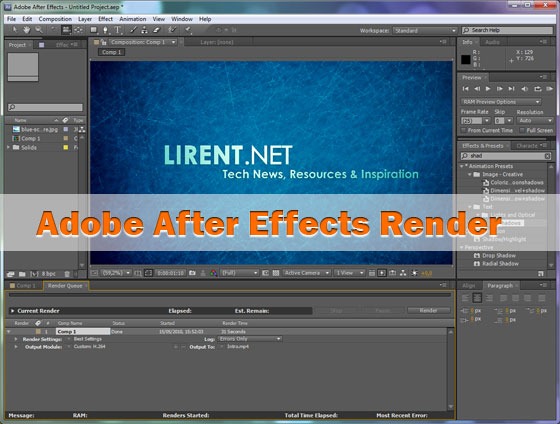The width and height of the screenshot is (560, 424).
Task: Step to next frame in Preview
Action: click(x=500, y=89)
